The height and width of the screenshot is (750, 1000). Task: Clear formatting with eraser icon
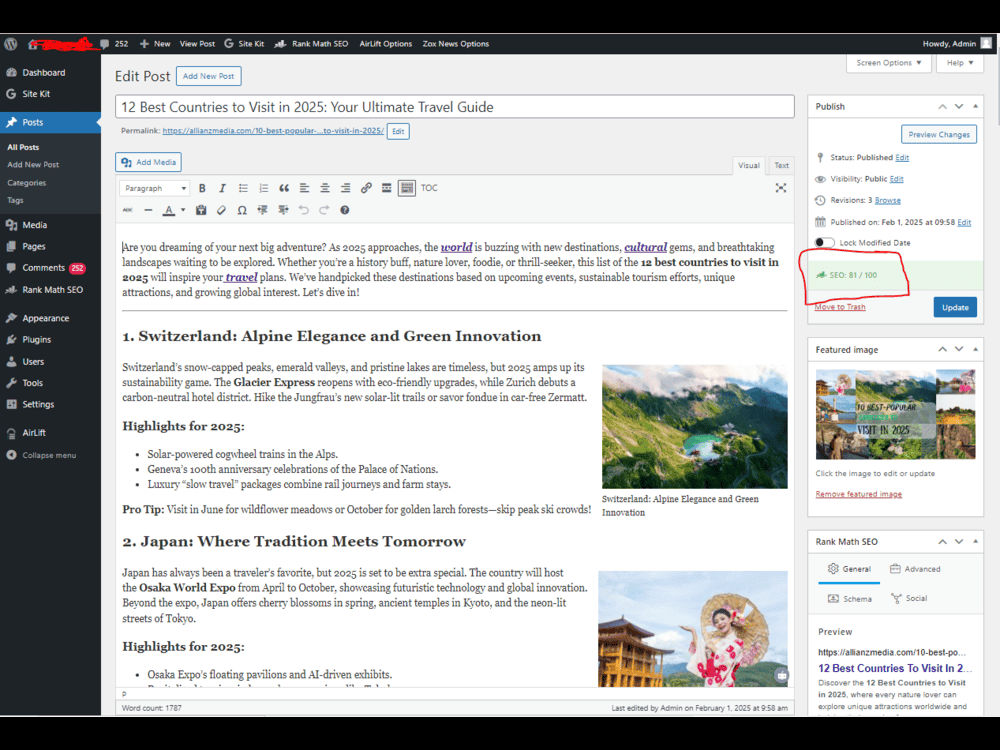[221, 210]
